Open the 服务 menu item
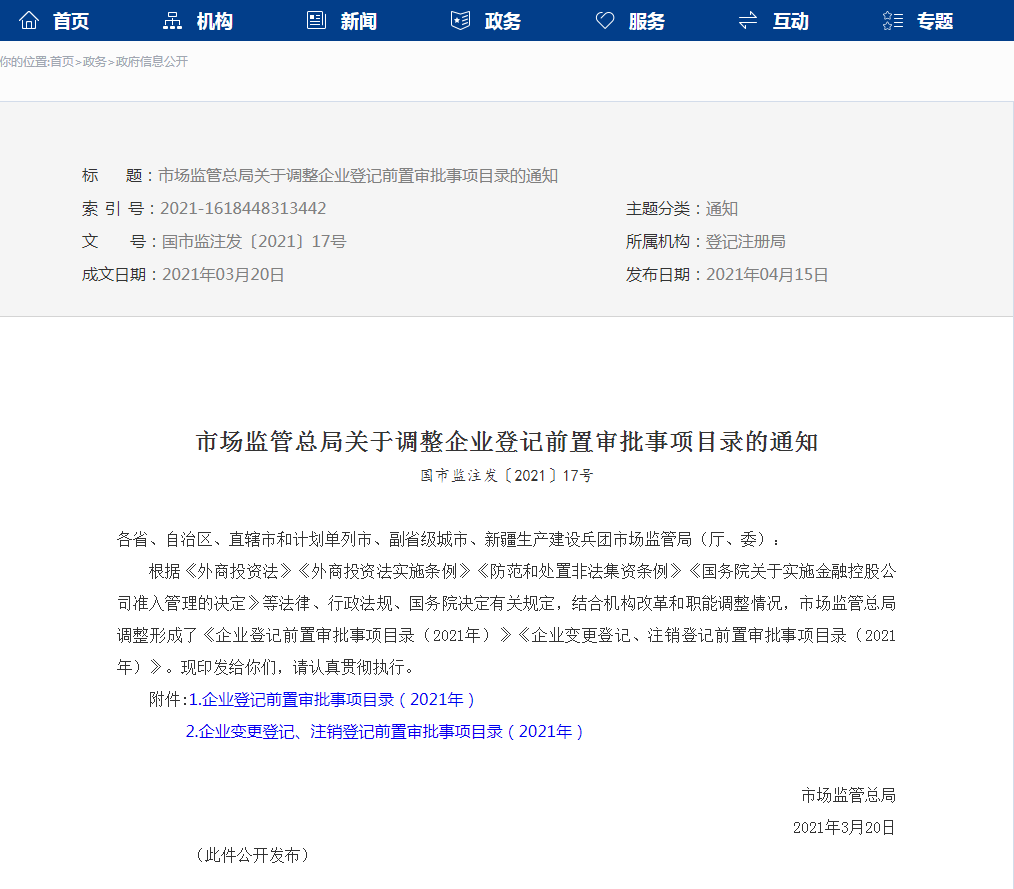Screen dimensions: 1014x889 pyautogui.click(x=647, y=21)
